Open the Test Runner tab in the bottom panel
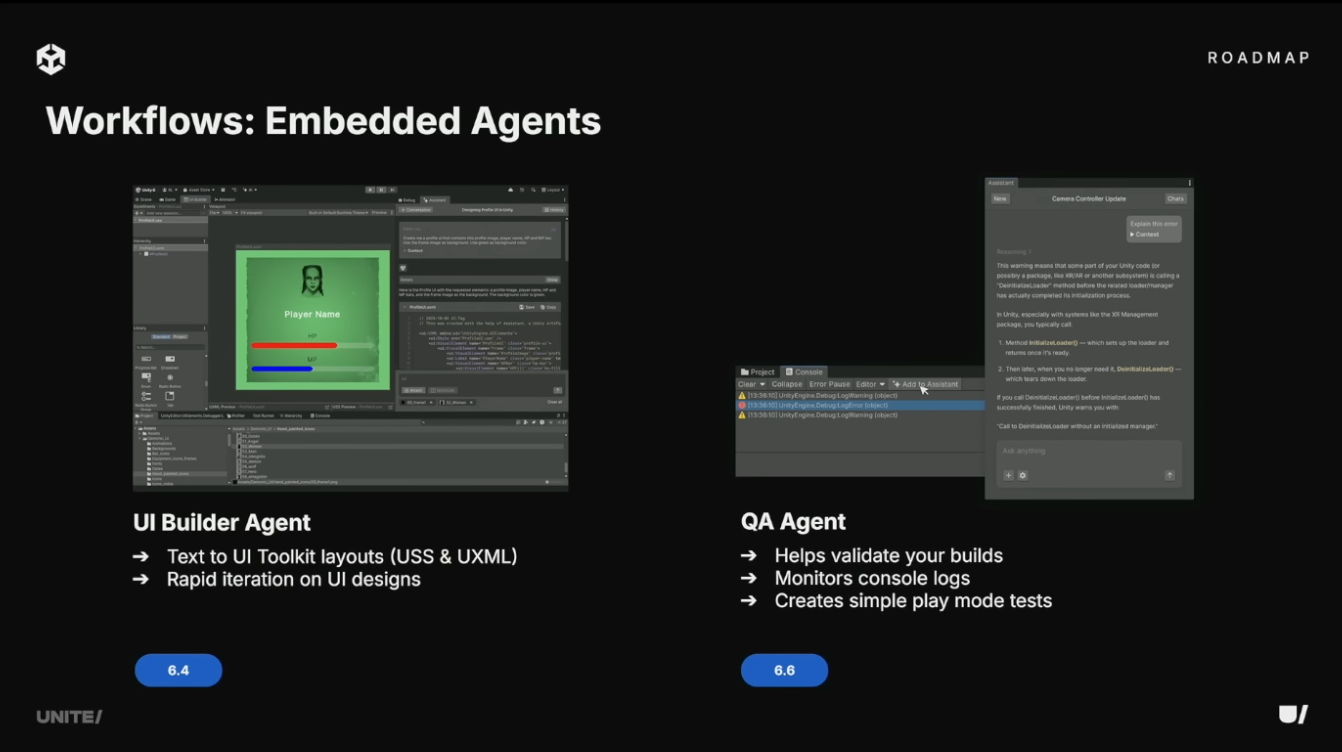Image resolution: width=1342 pixels, height=752 pixels. coord(263,416)
